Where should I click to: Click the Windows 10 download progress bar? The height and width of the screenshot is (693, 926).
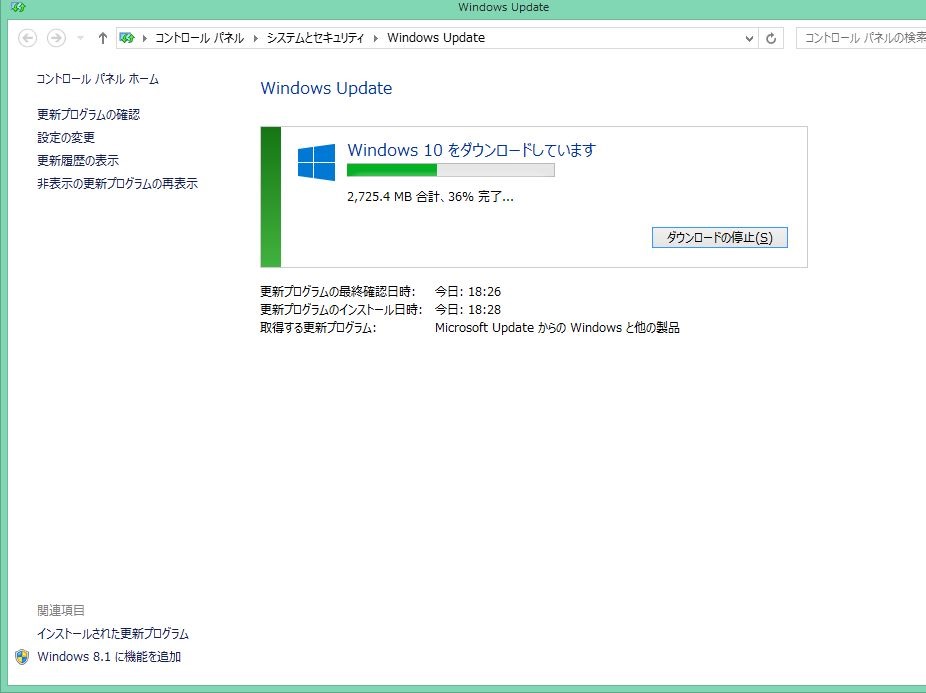pyautogui.click(x=451, y=170)
